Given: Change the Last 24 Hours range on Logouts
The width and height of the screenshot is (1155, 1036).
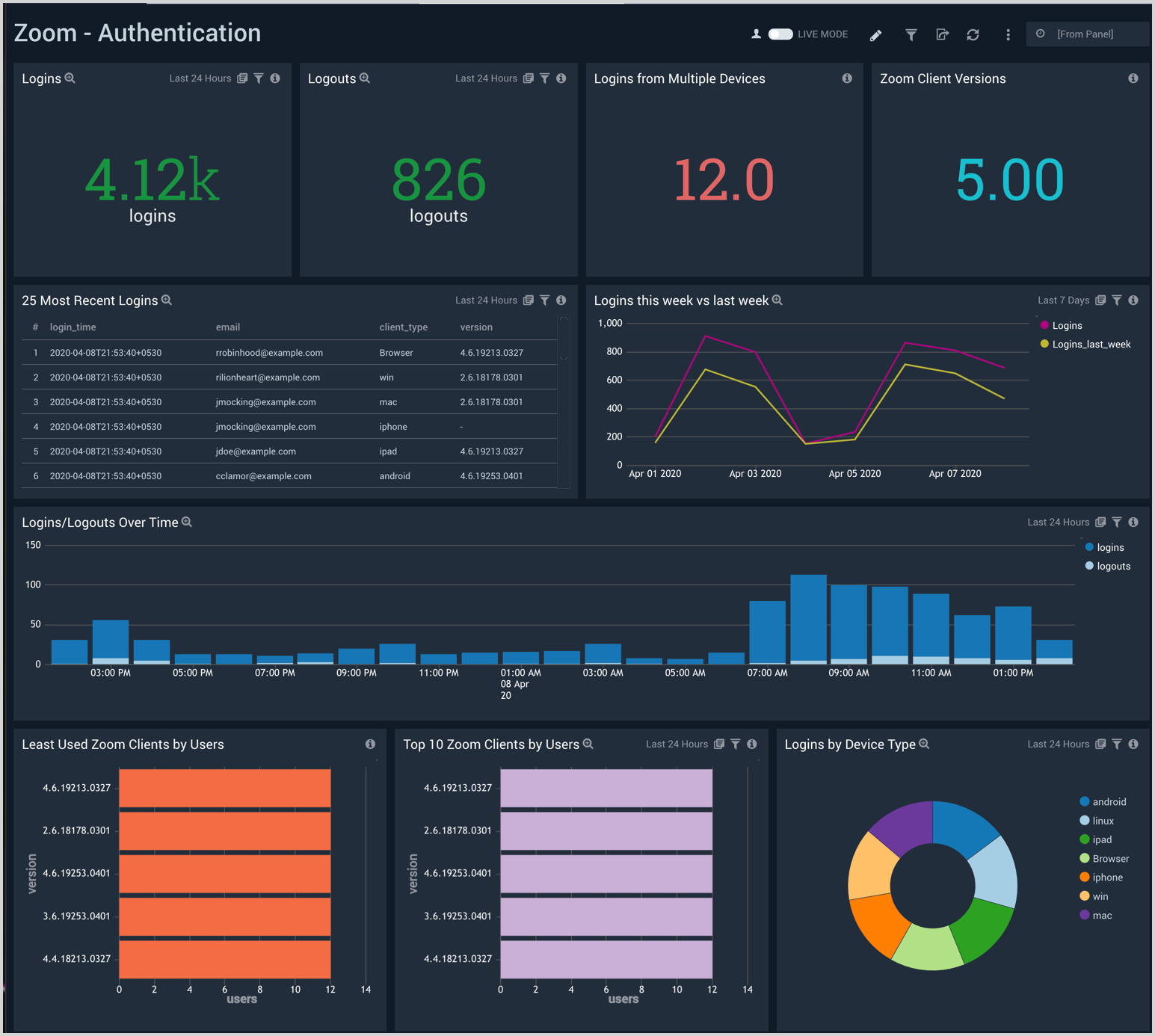Looking at the screenshot, I should [x=485, y=78].
